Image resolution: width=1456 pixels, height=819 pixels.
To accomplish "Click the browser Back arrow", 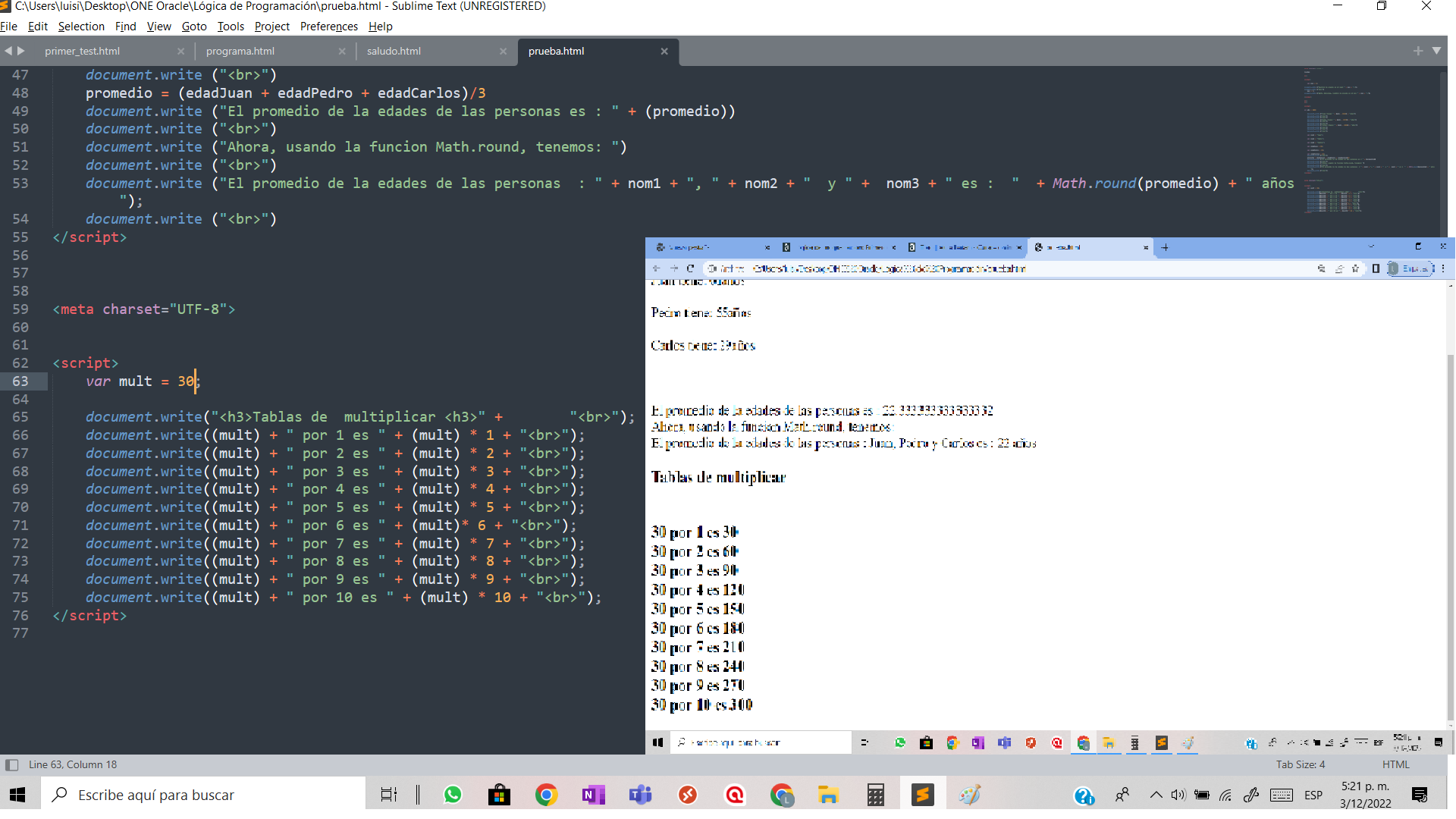I will coord(657,268).
